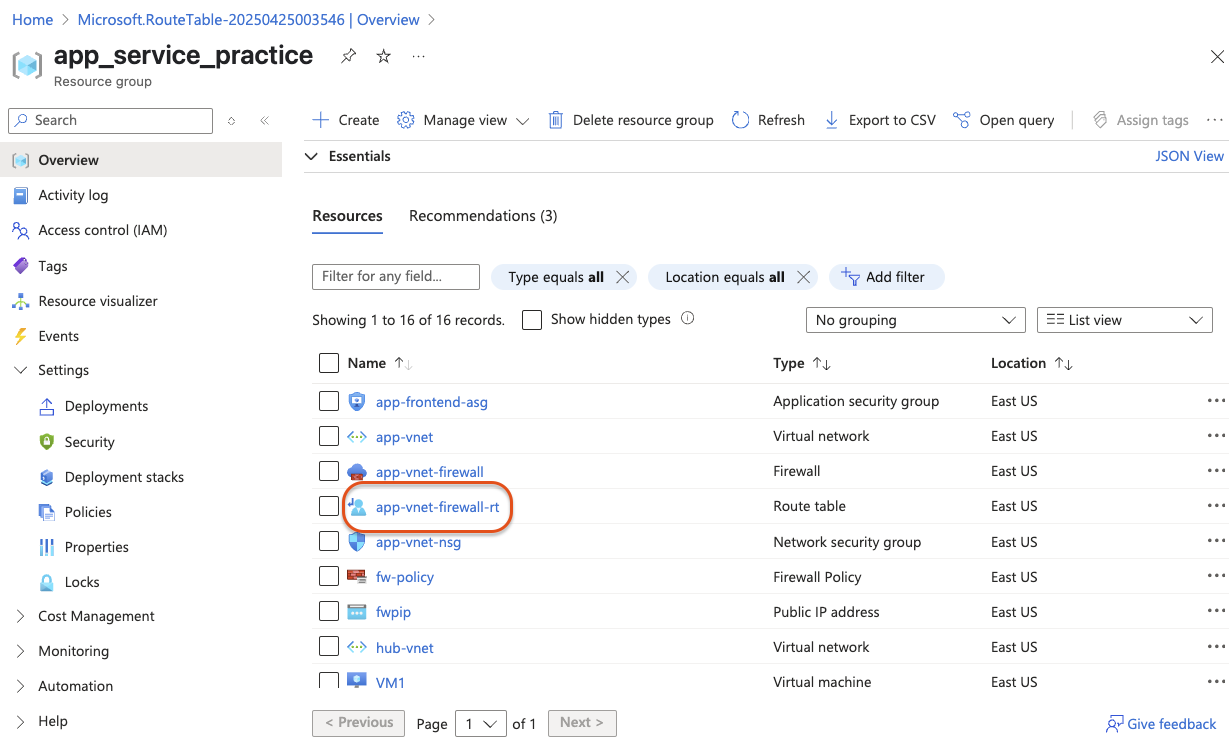The height and width of the screenshot is (756, 1229).
Task: Select all resources with header checkbox
Action: [329, 363]
